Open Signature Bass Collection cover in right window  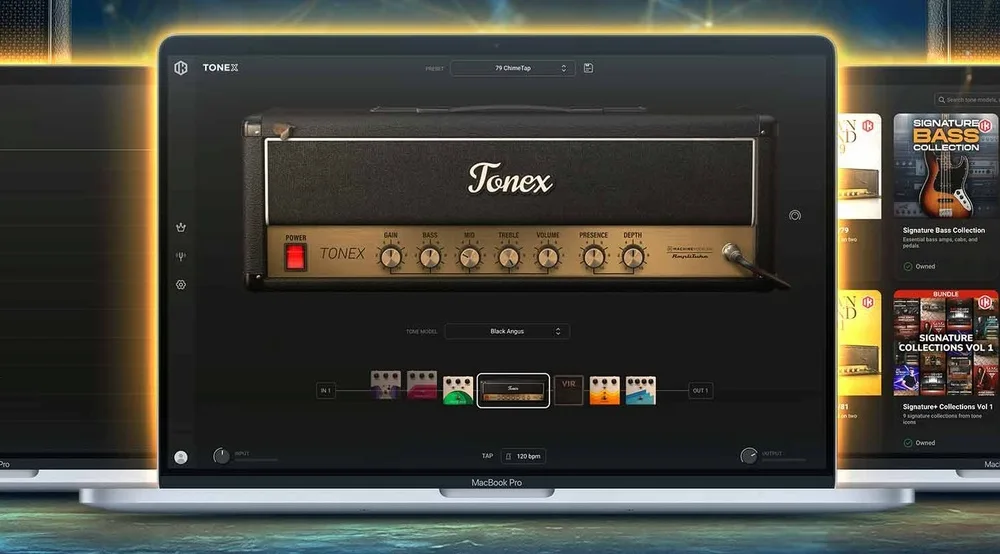tap(946, 166)
